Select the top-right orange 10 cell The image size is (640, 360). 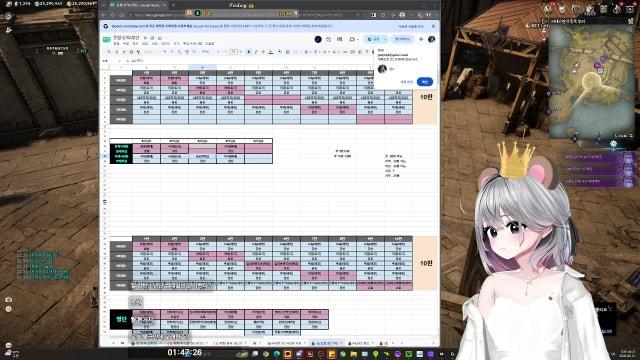click(x=426, y=98)
